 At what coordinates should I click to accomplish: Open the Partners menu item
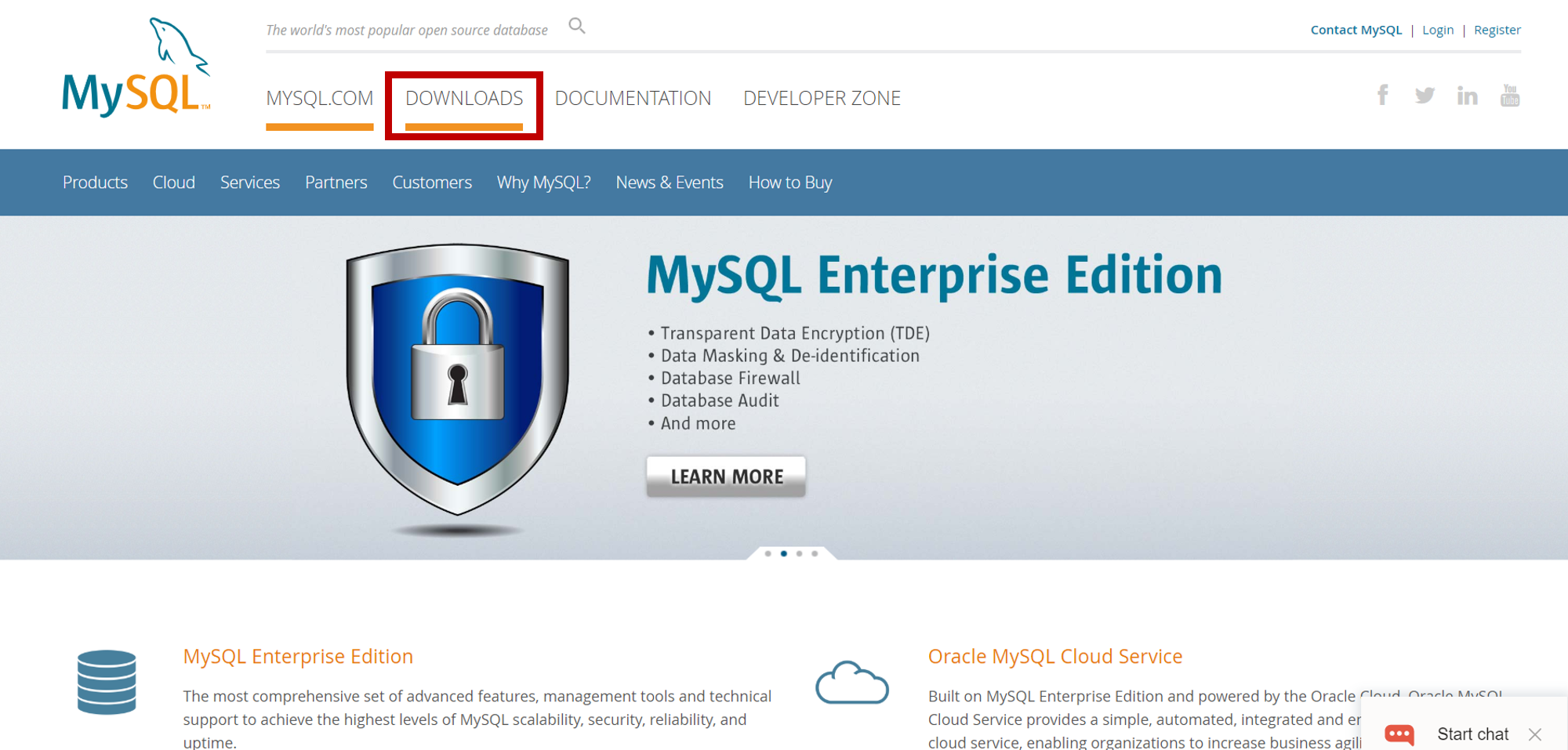point(336,183)
